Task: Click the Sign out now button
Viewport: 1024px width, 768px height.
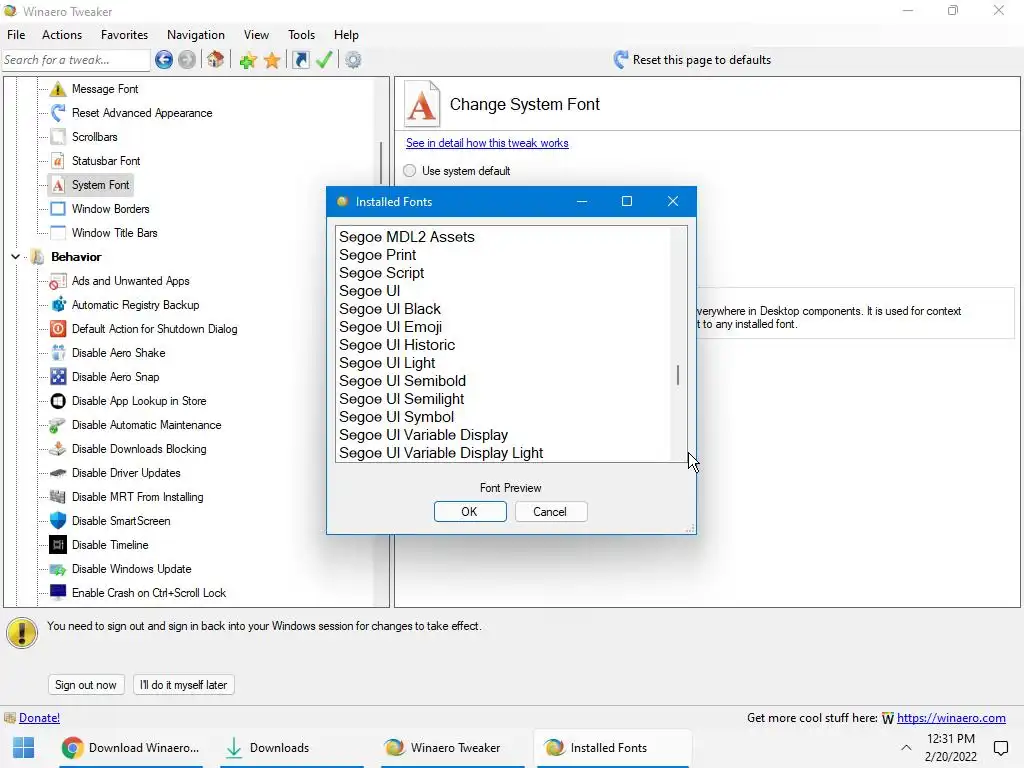Action: [x=86, y=684]
